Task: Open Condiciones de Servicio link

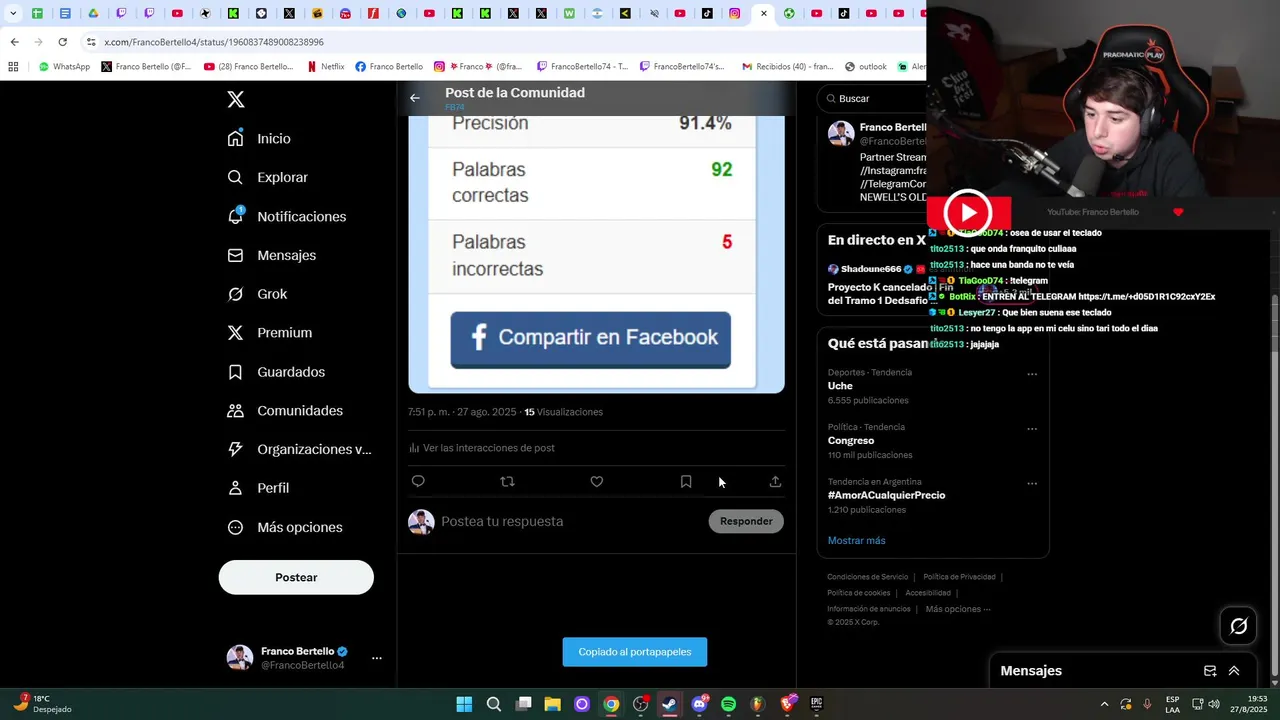Action: coord(867,577)
